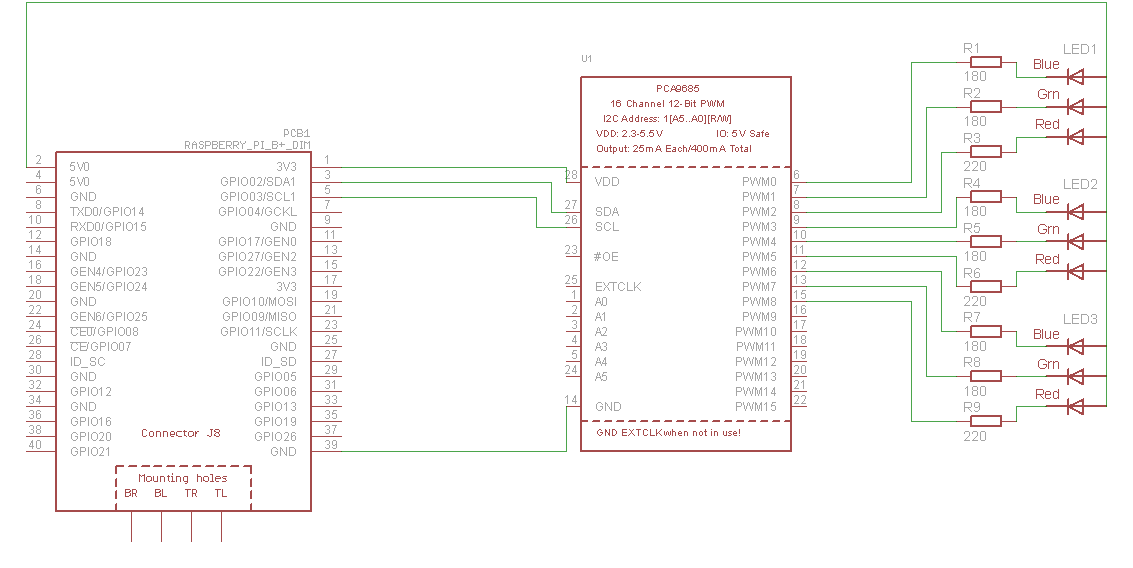Click the PWM8 output label
The height and width of the screenshot is (568, 1133).
(x=759, y=301)
